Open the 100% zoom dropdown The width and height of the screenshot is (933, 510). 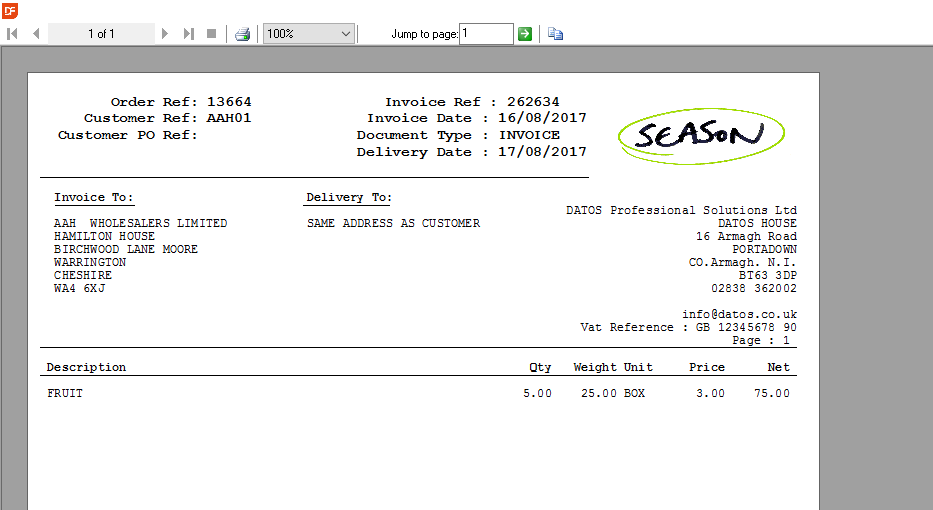click(309, 34)
